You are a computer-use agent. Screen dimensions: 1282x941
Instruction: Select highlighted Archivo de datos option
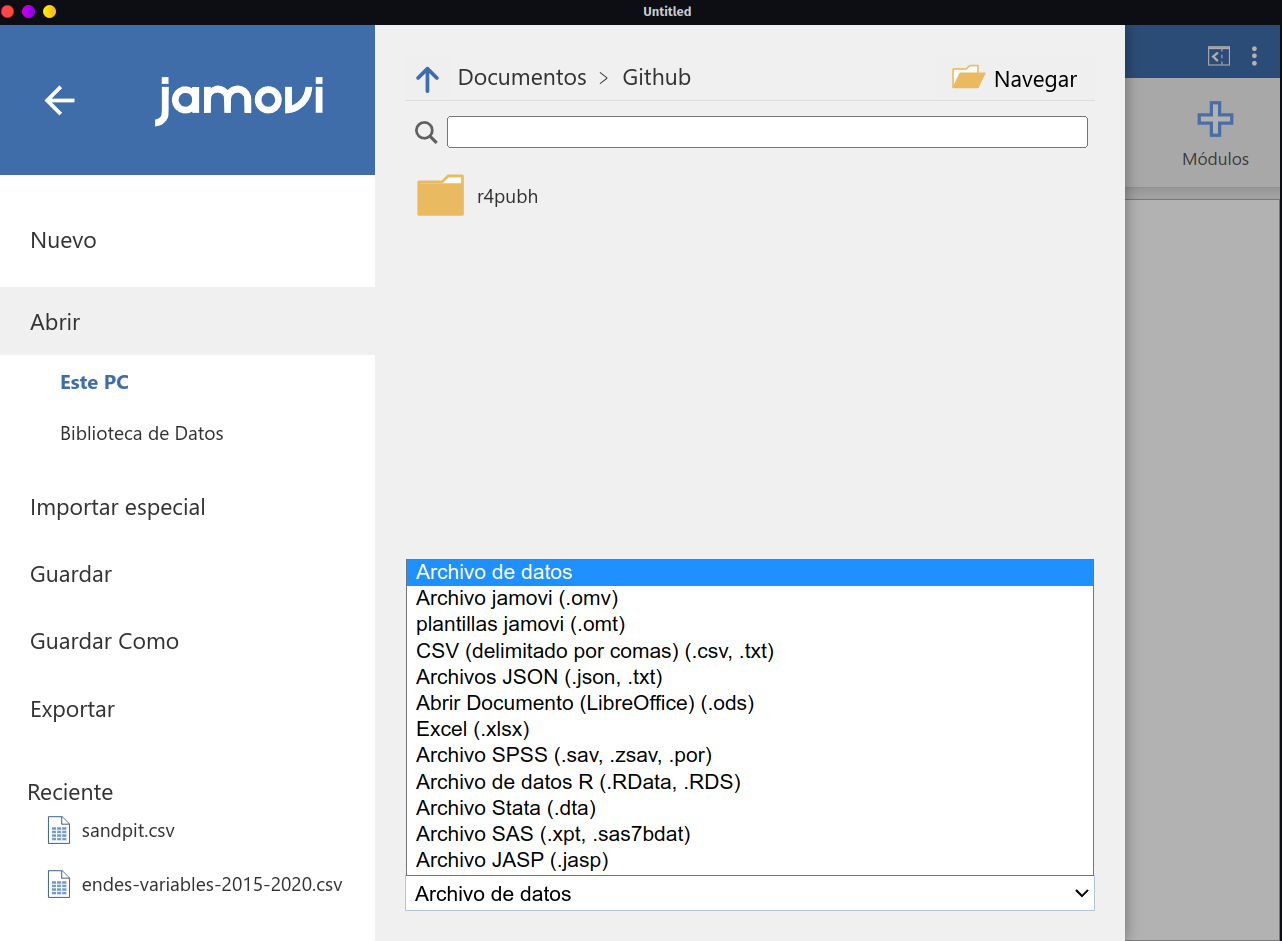(750, 573)
